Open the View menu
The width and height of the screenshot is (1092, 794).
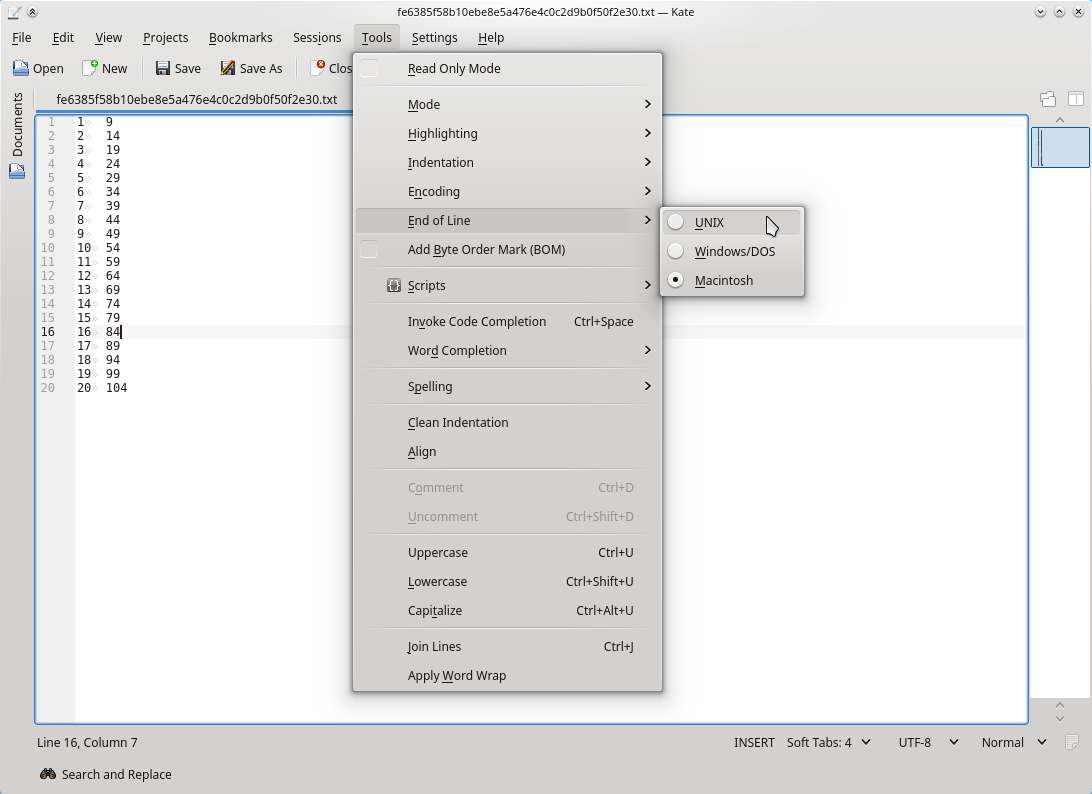click(108, 38)
